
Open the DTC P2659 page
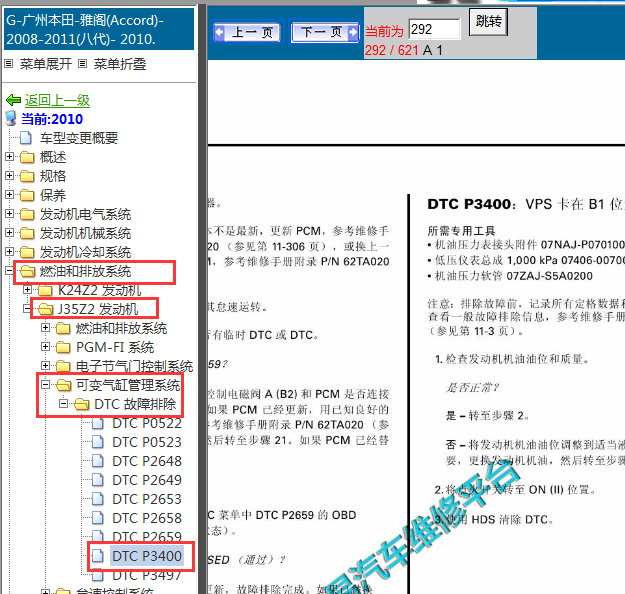[x=147, y=537]
